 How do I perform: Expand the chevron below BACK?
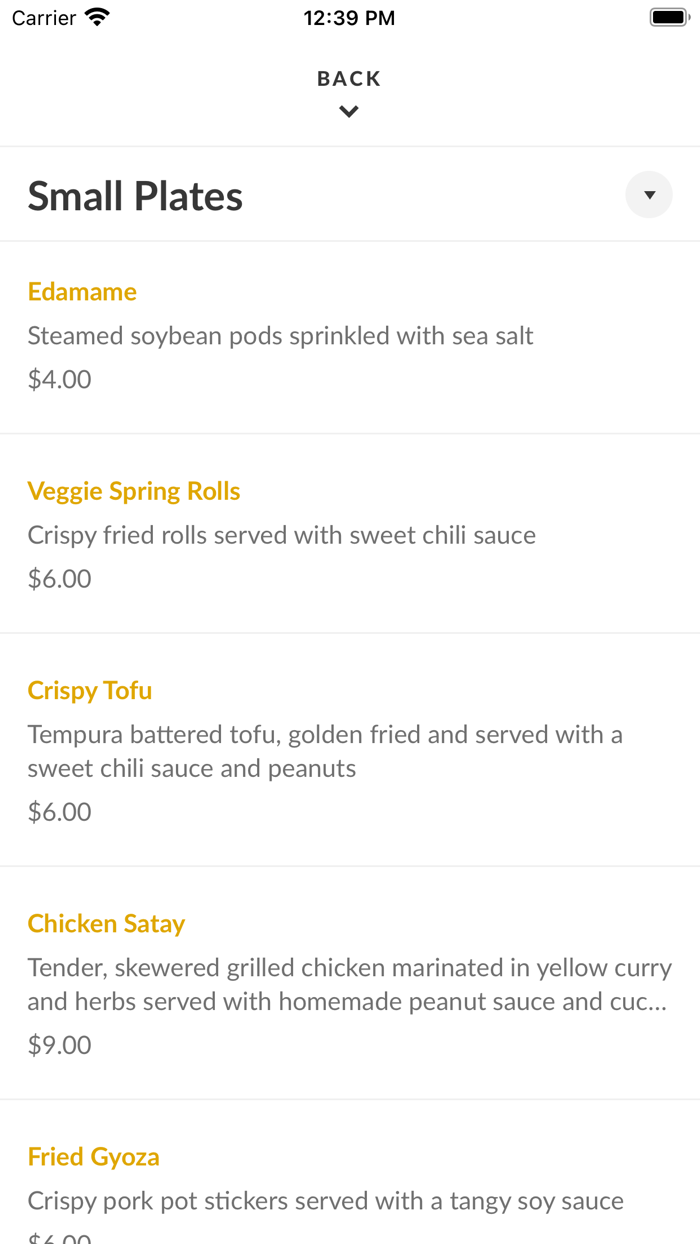coord(349,111)
